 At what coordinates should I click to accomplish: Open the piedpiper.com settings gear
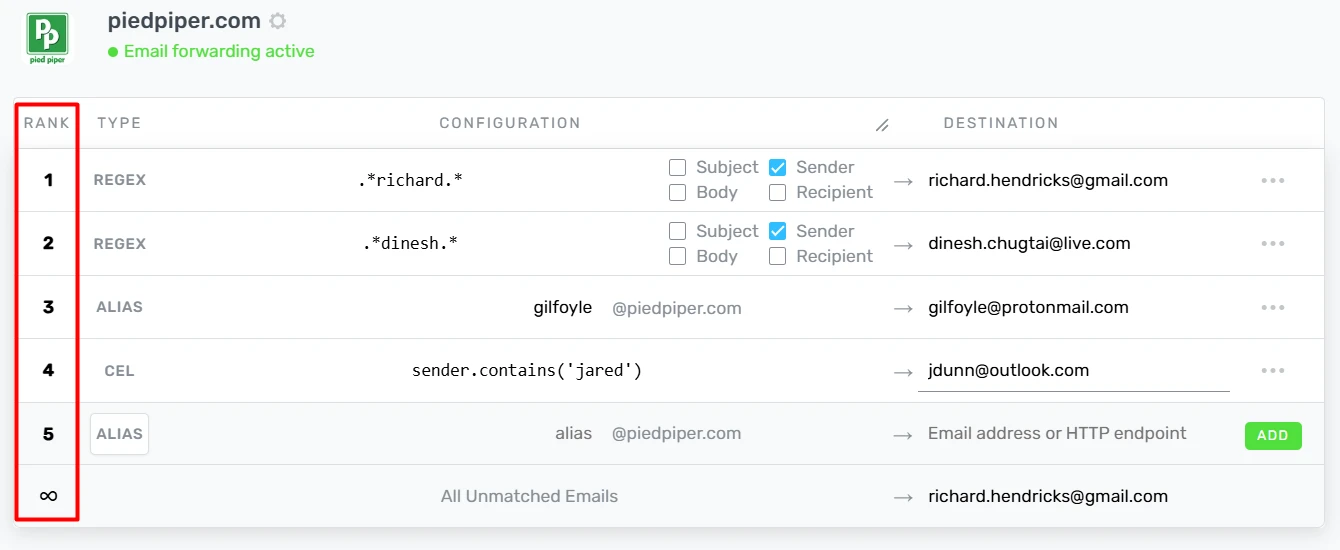click(x=278, y=21)
